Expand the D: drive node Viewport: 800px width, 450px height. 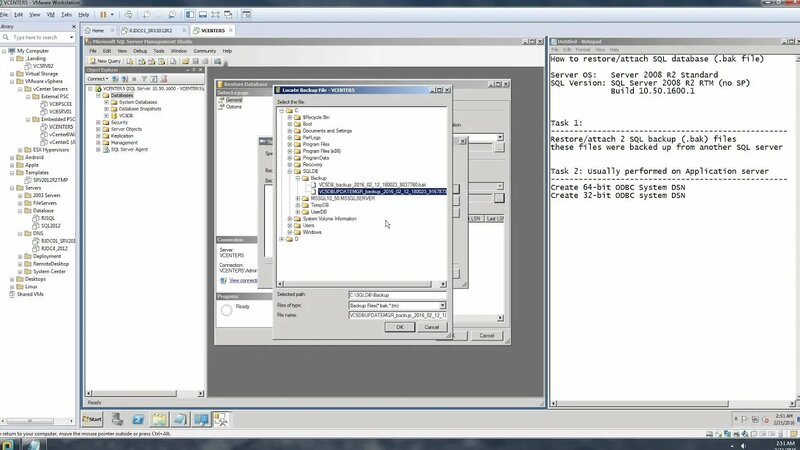(282, 239)
